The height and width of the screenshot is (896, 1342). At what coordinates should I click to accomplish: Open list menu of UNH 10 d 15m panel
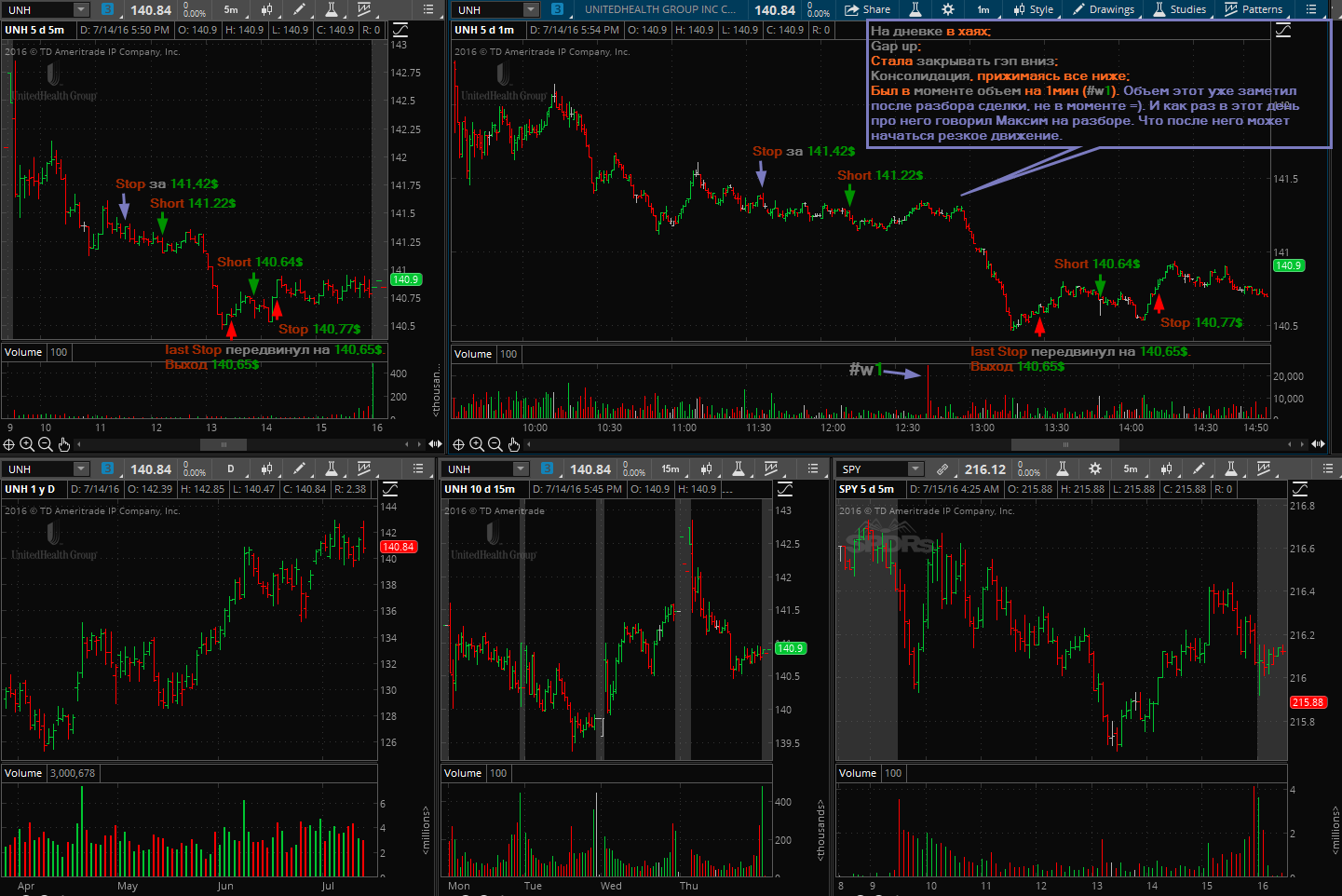813,468
